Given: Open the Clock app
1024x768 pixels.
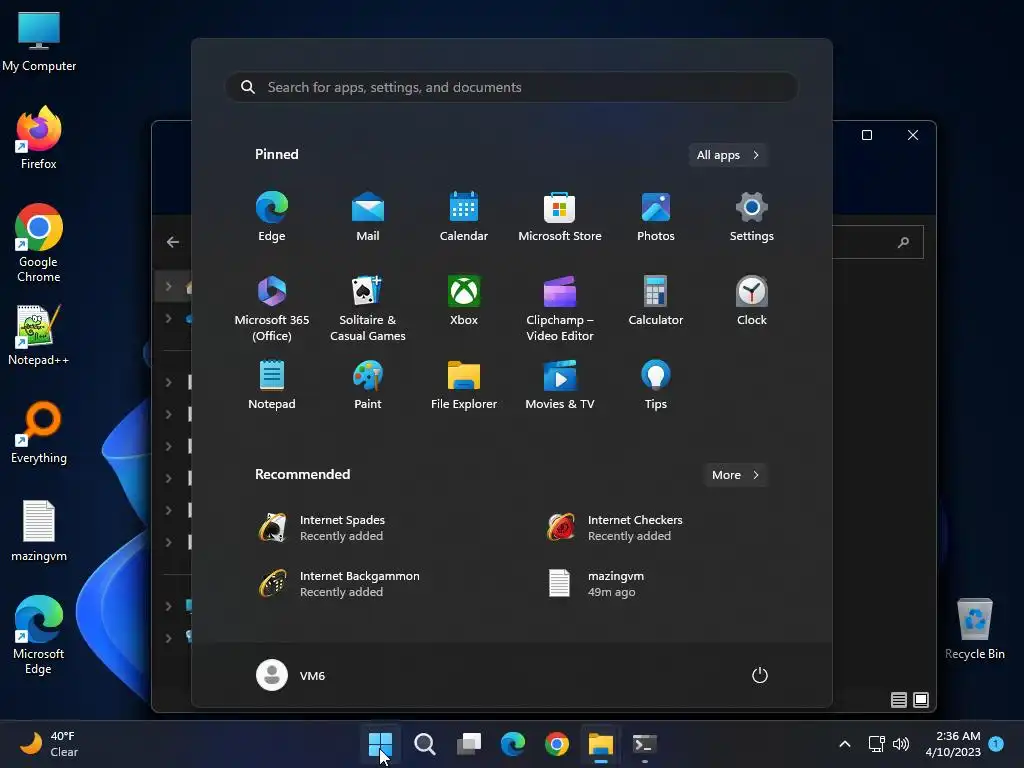Looking at the screenshot, I should [x=752, y=301].
